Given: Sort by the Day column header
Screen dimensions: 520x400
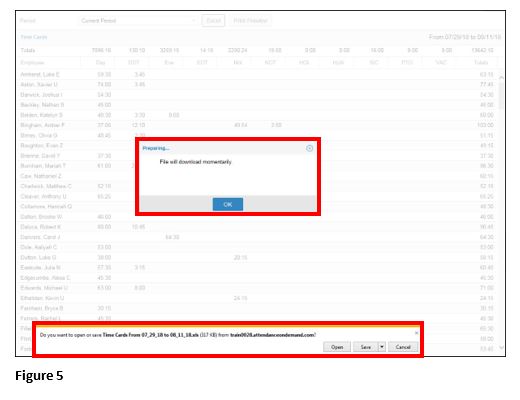Looking at the screenshot, I should point(100,63).
